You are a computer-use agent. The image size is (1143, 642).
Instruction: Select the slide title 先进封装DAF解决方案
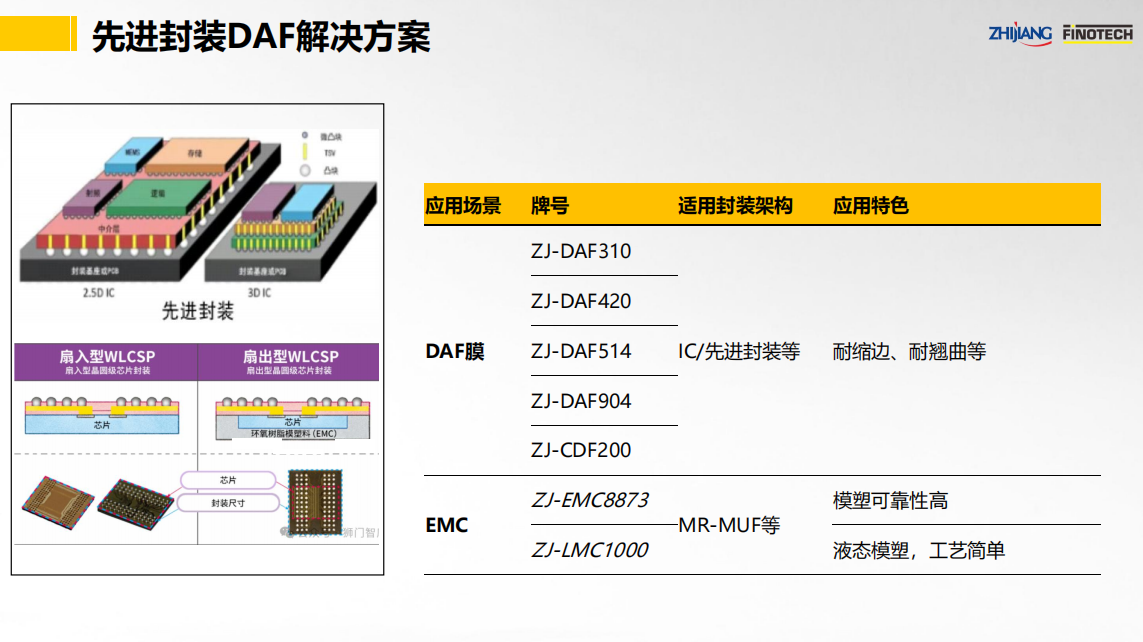click(261, 37)
